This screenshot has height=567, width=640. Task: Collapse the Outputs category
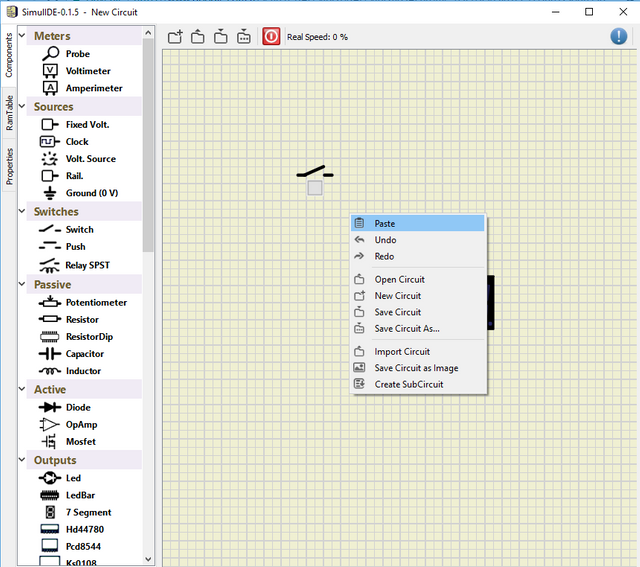pyautogui.click(x=22, y=460)
